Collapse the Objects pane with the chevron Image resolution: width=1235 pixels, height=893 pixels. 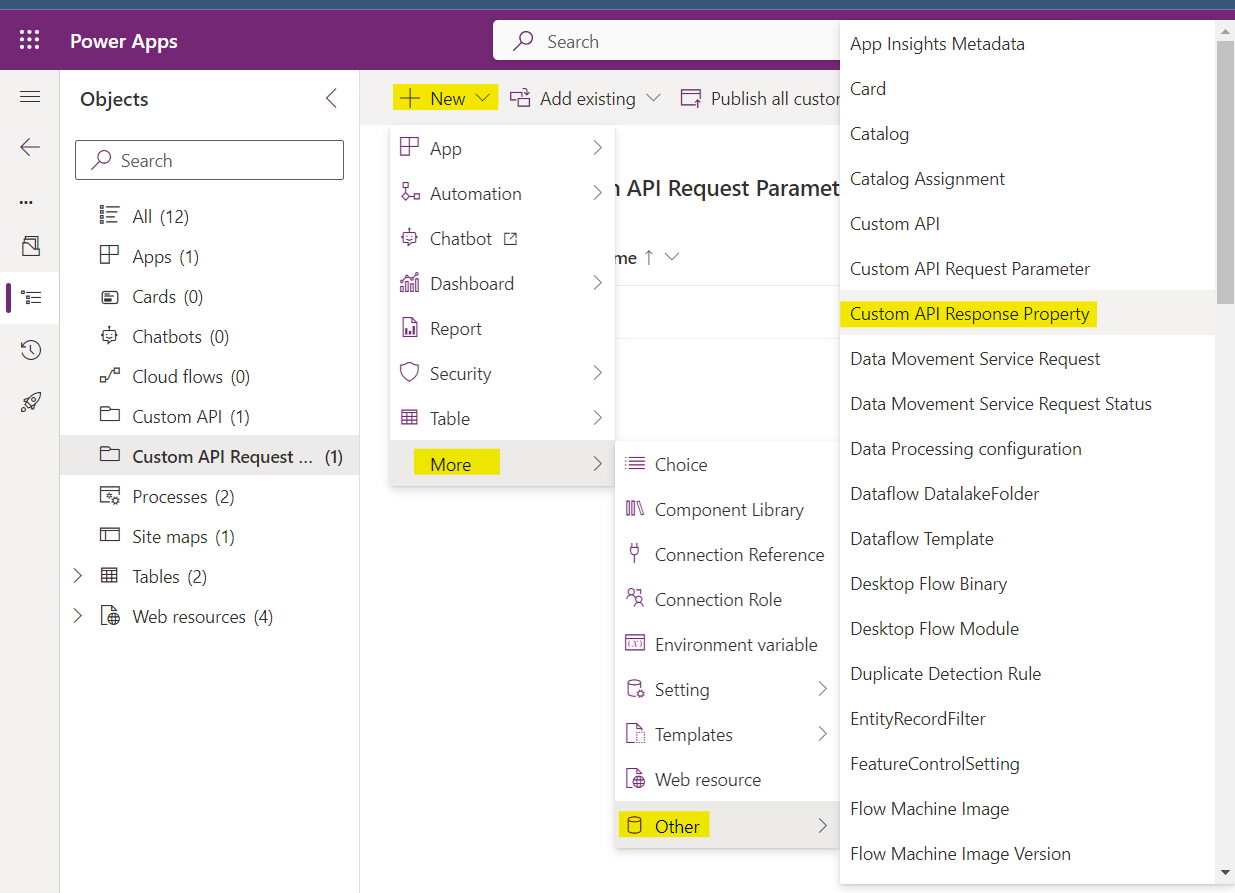[332, 98]
